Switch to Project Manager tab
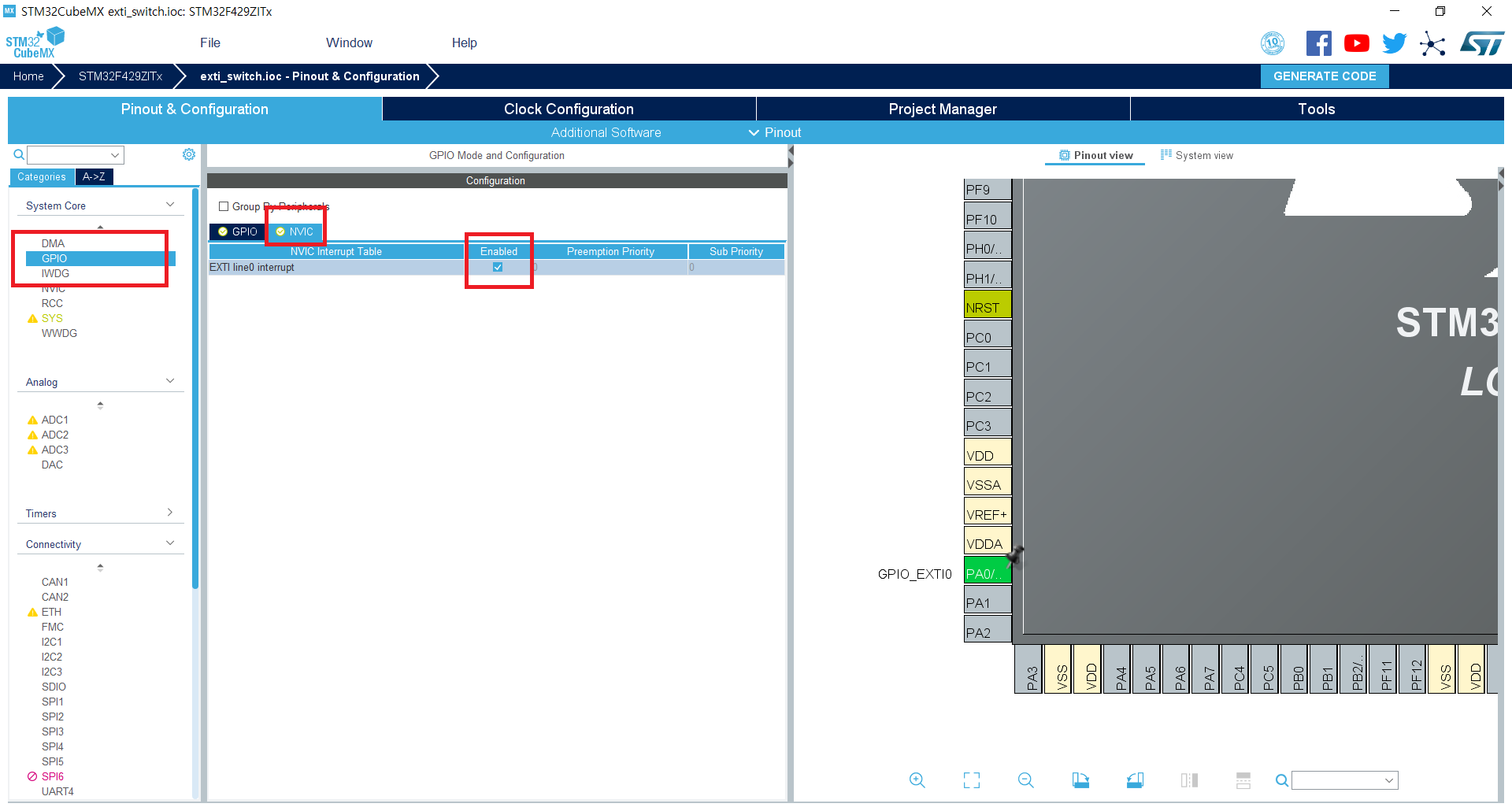The image size is (1512, 811). click(943, 109)
